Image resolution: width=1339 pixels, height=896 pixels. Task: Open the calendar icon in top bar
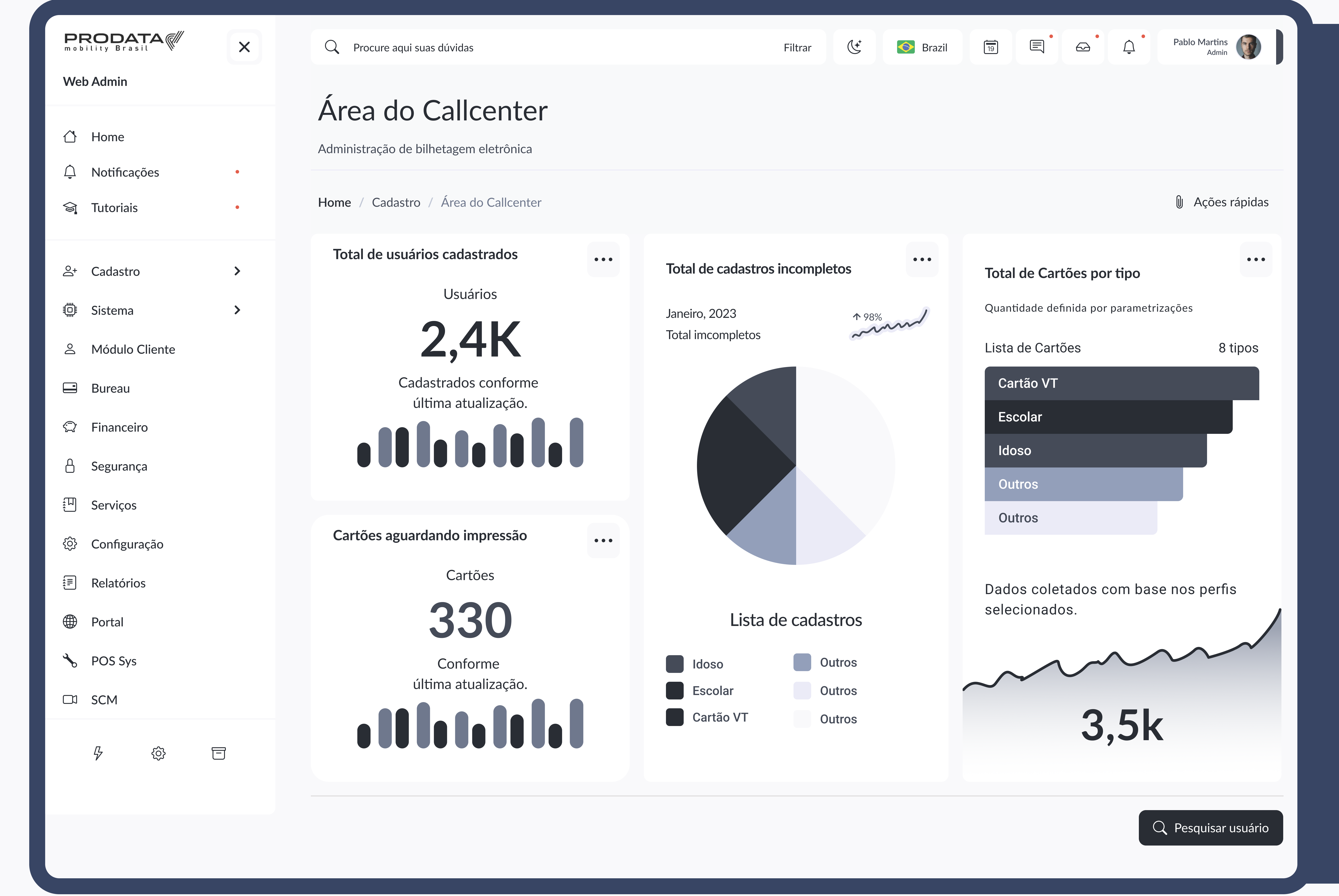click(991, 47)
